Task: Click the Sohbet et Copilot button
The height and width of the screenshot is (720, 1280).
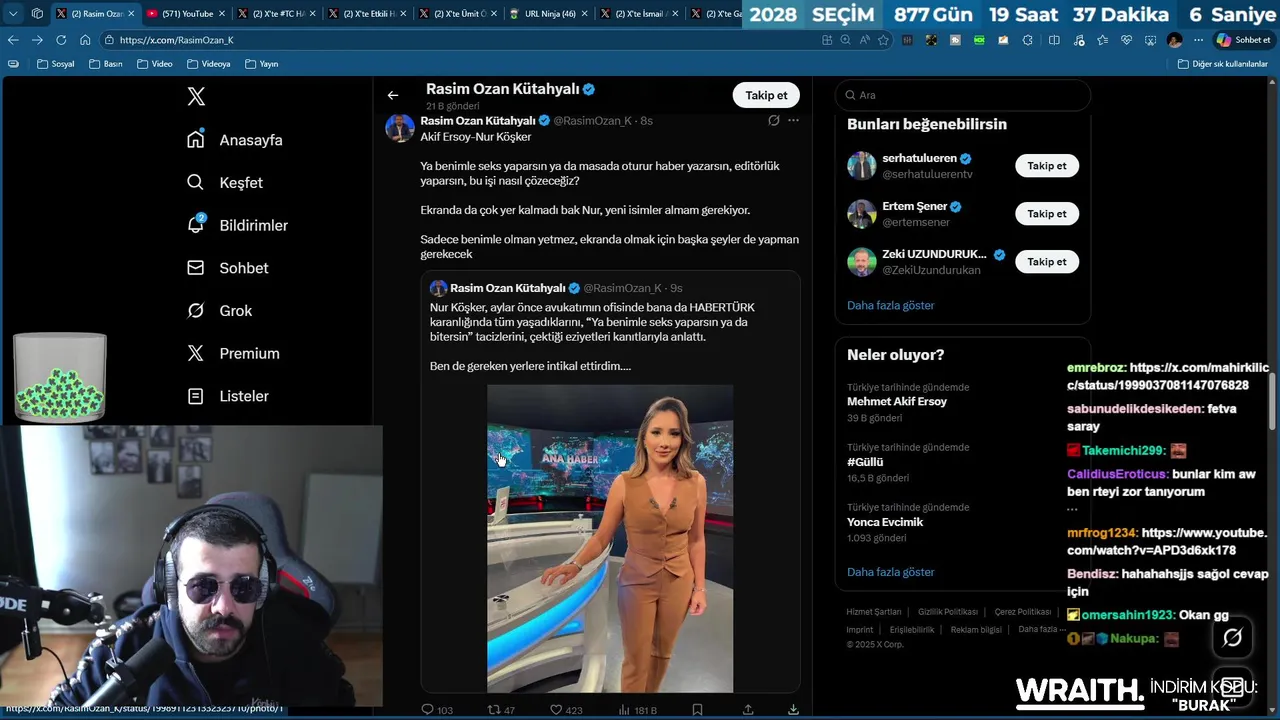Action: click(x=1243, y=40)
